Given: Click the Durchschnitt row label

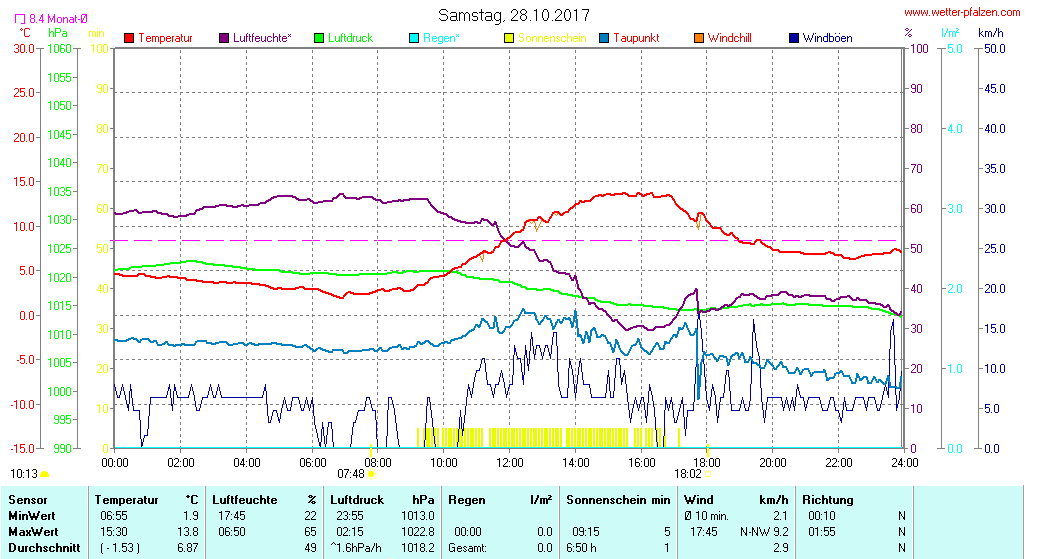Looking at the screenshot, I should click(x=44, y=548).
